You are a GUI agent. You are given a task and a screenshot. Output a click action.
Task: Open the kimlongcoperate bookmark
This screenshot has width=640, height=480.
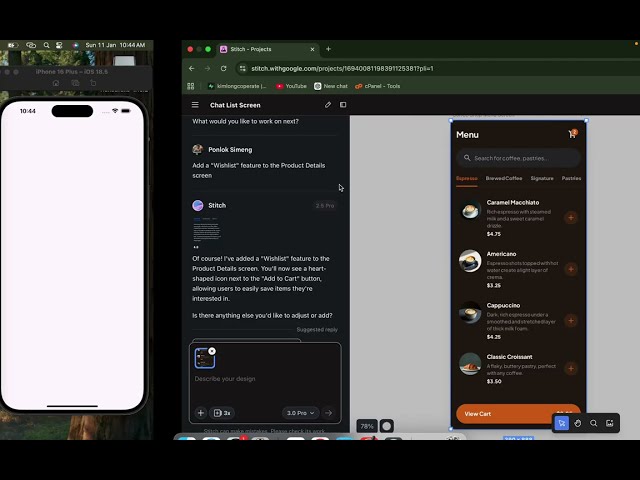pos(237,86)
